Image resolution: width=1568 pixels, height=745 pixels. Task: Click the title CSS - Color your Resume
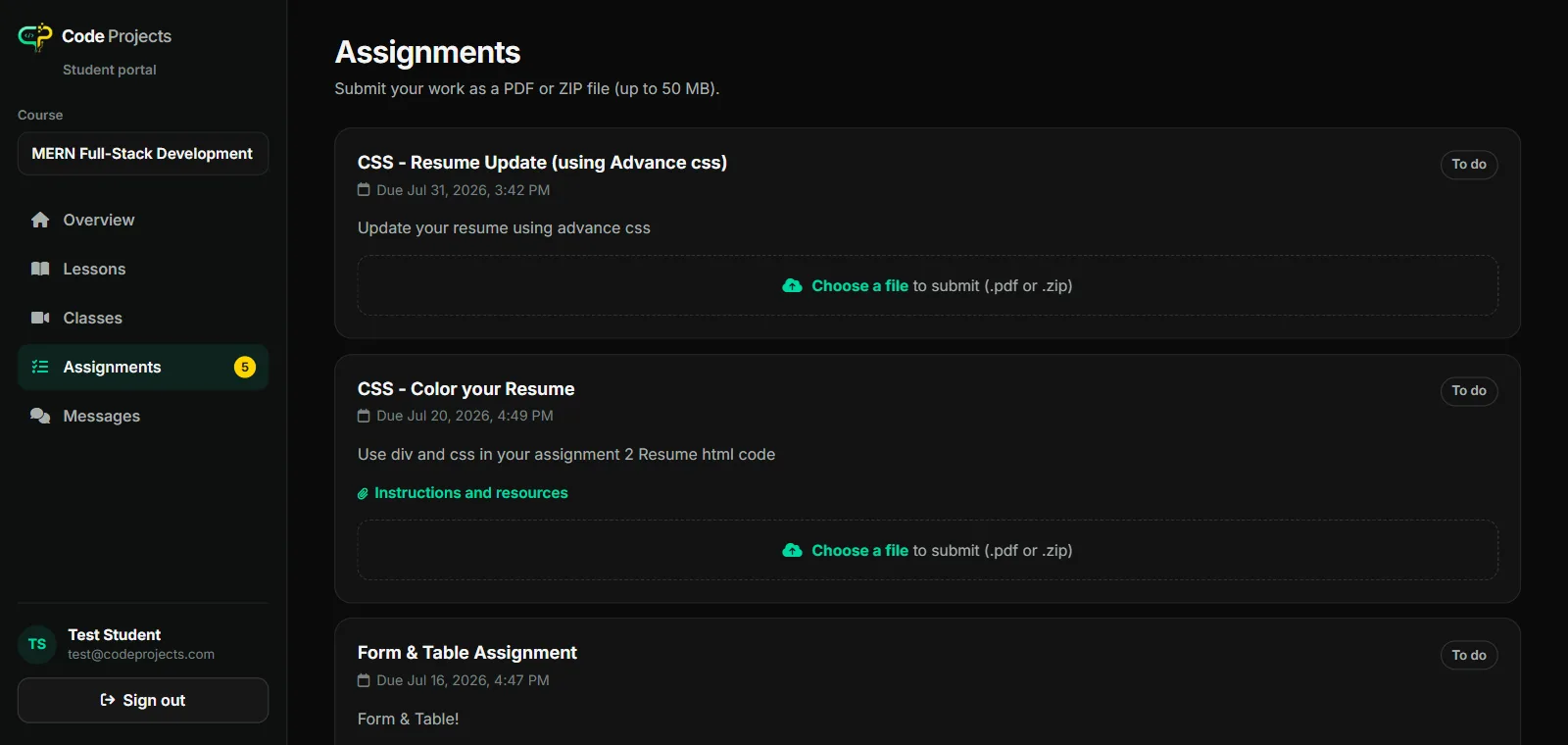point(465,389)
